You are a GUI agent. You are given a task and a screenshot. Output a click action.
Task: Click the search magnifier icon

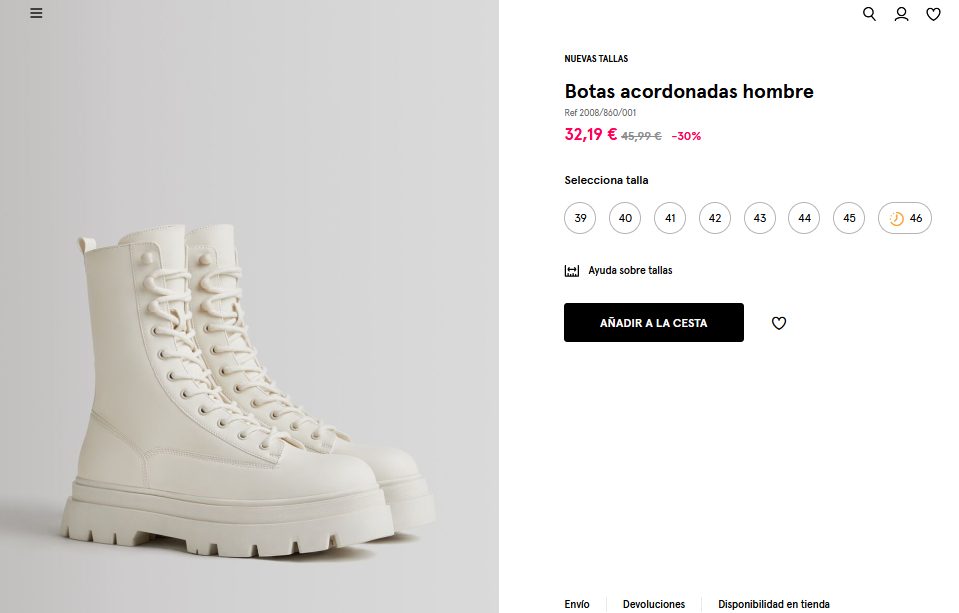pos(869,14)
